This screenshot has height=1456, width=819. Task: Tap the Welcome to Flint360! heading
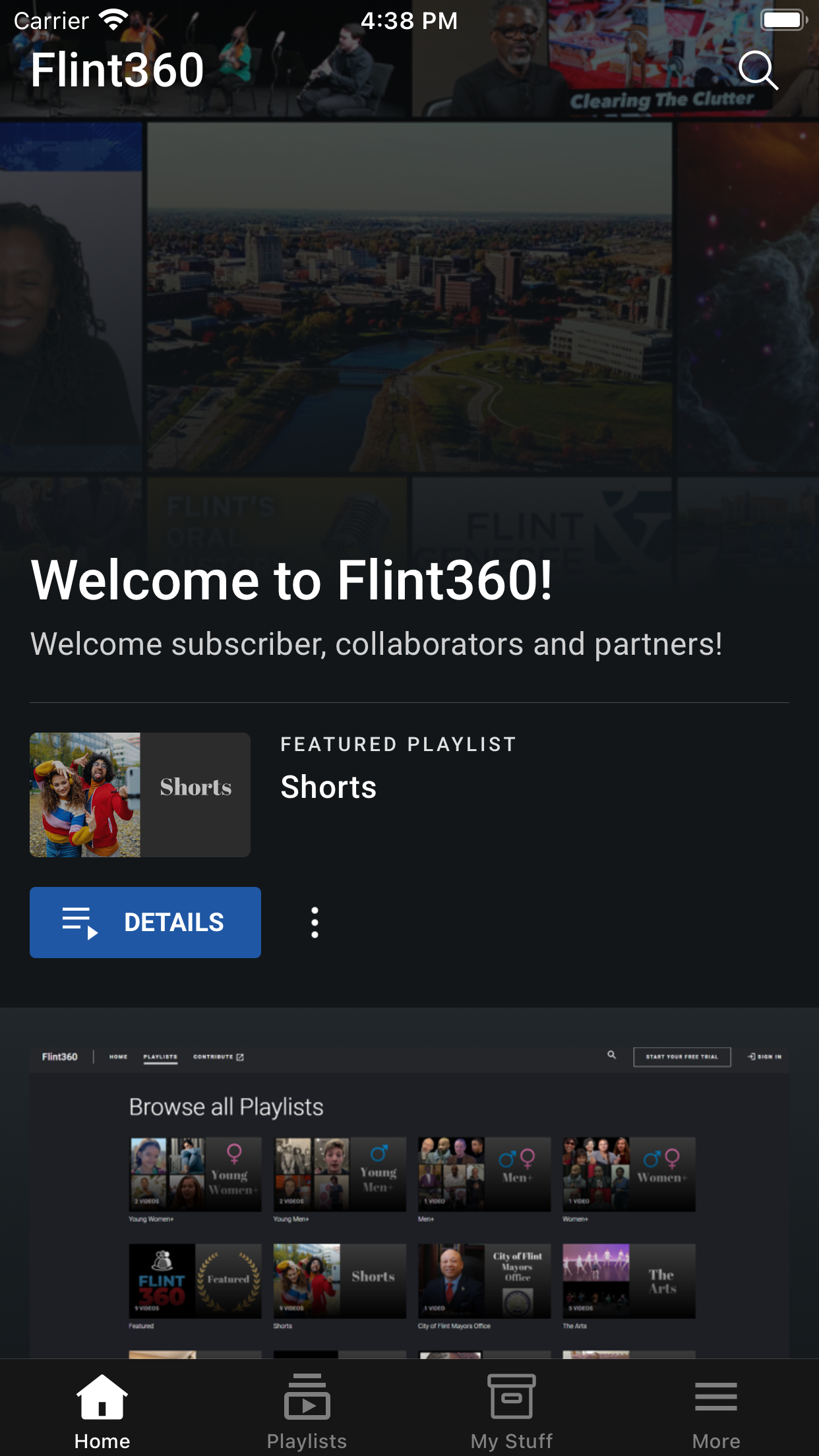[x=291, y=580]
